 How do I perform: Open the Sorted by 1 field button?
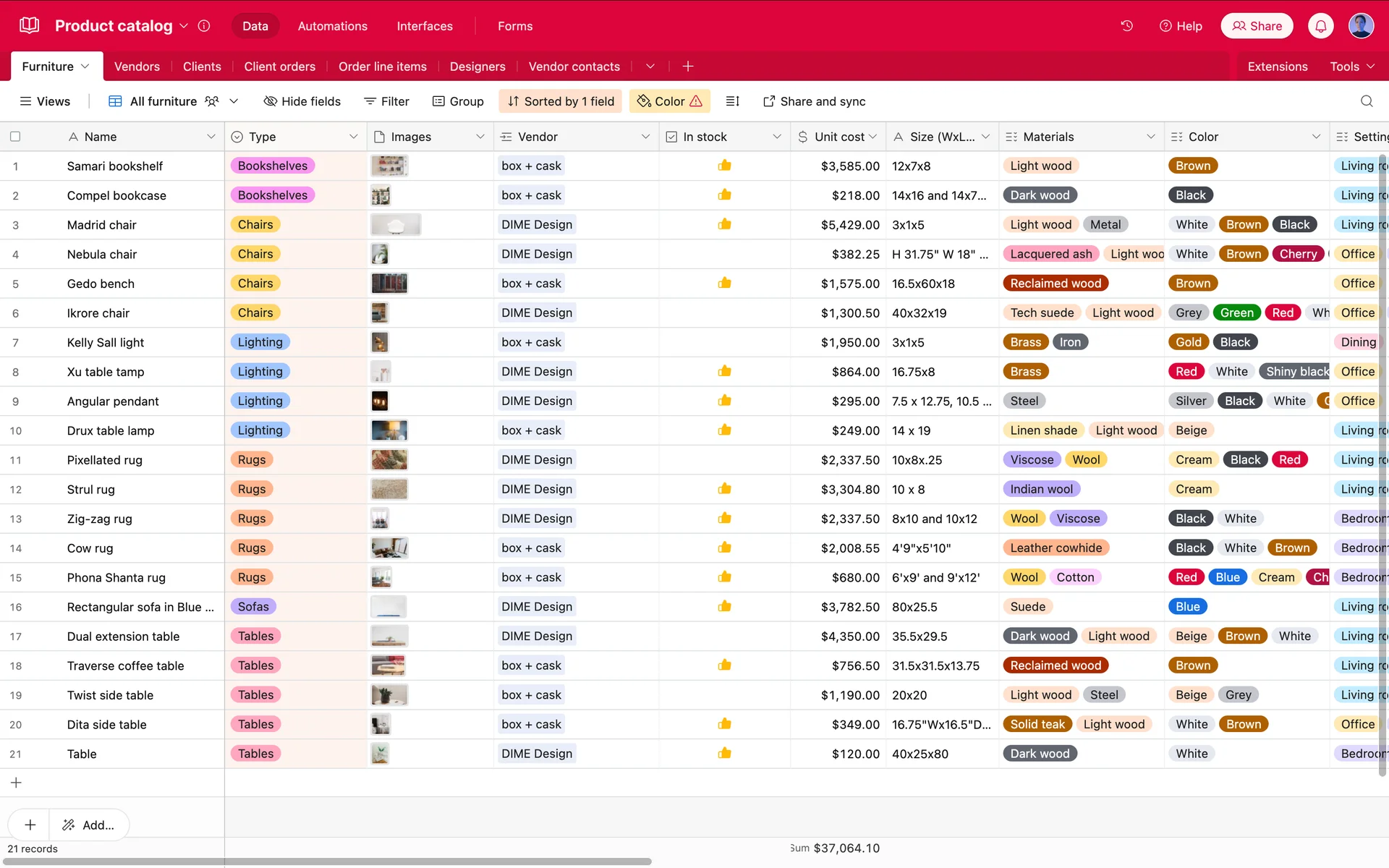click(561, 101)
